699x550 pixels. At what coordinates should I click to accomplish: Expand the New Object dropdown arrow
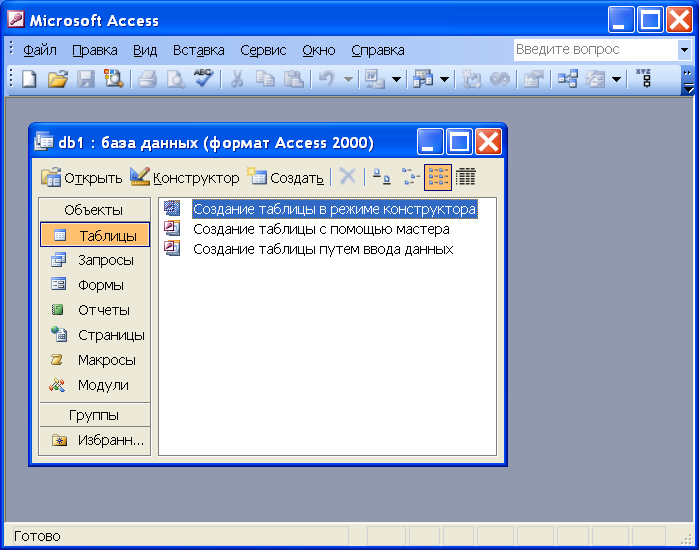(617, 80)
